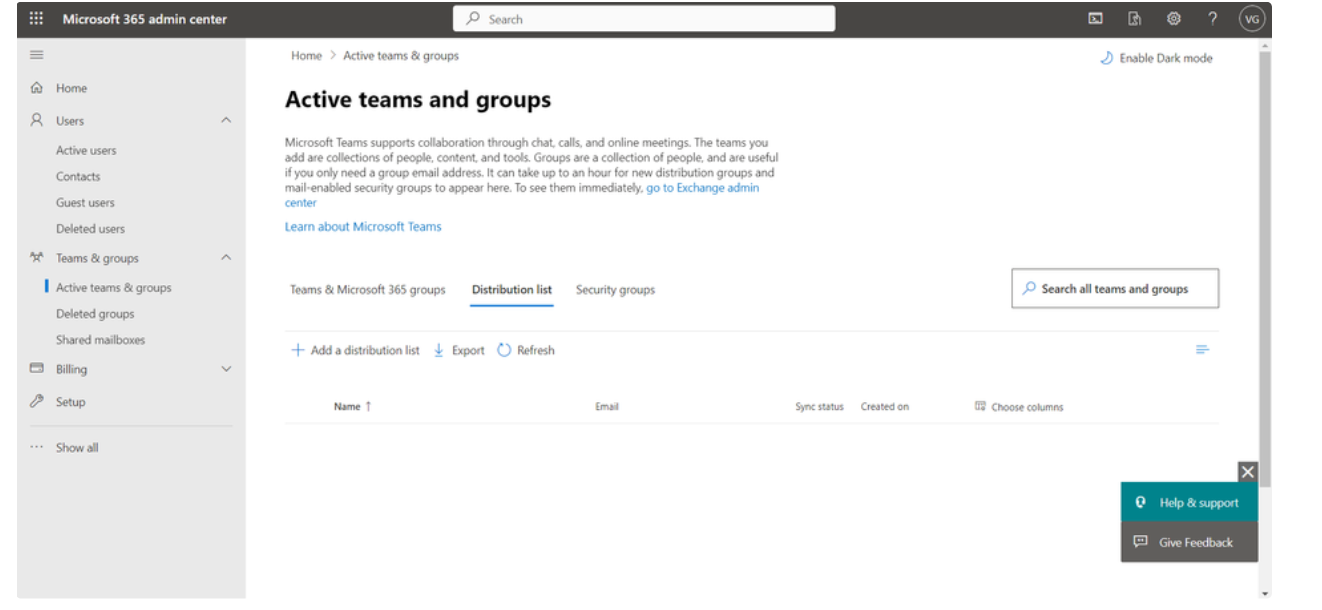Click the Refresh button label

536,350
